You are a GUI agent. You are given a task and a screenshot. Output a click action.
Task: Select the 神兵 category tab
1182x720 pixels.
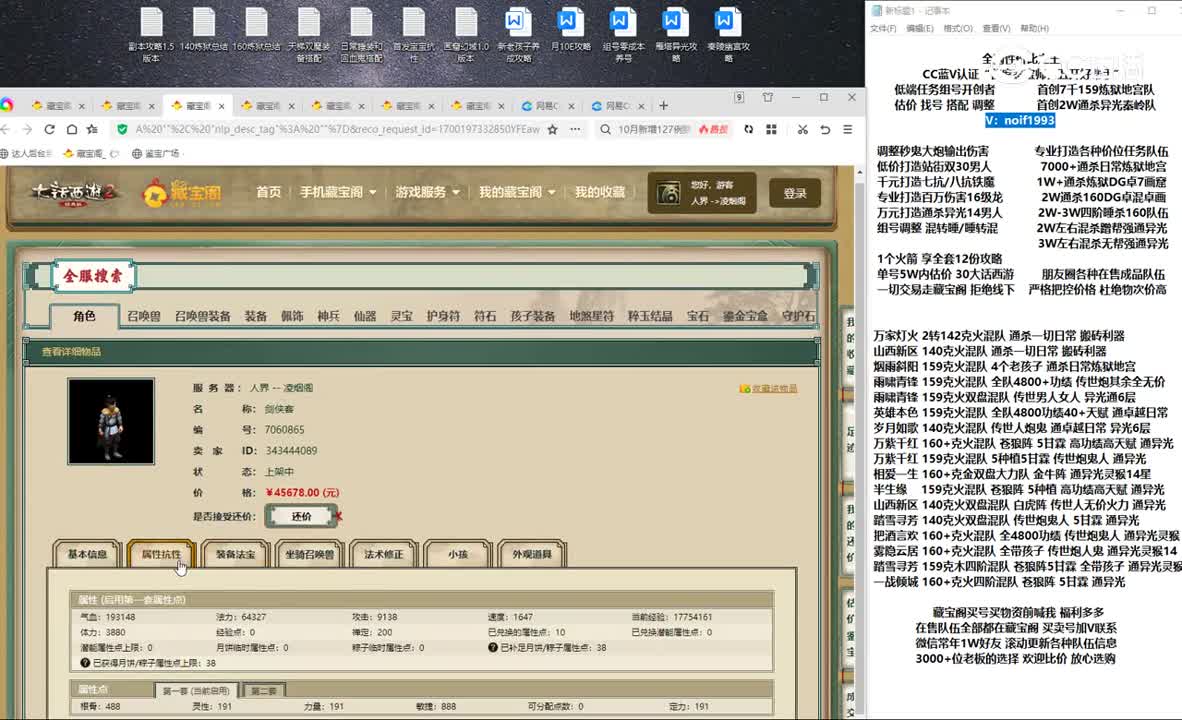coord(328,316)
